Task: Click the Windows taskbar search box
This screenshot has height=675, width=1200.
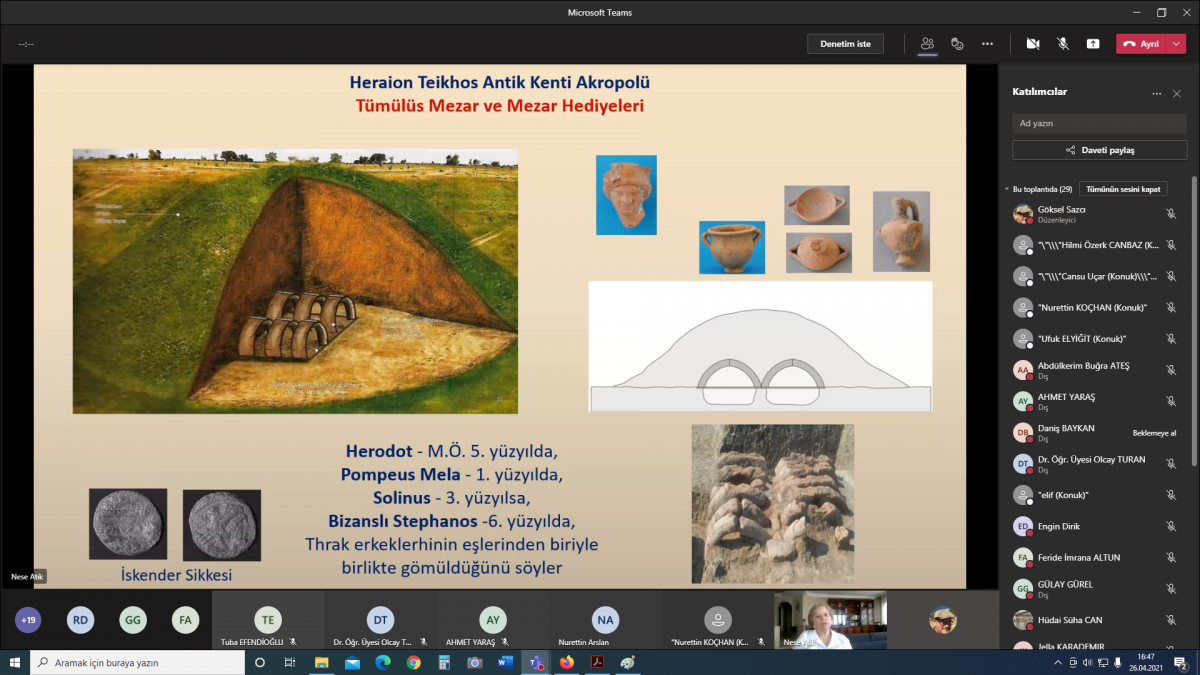Action: tap(137, 662)
